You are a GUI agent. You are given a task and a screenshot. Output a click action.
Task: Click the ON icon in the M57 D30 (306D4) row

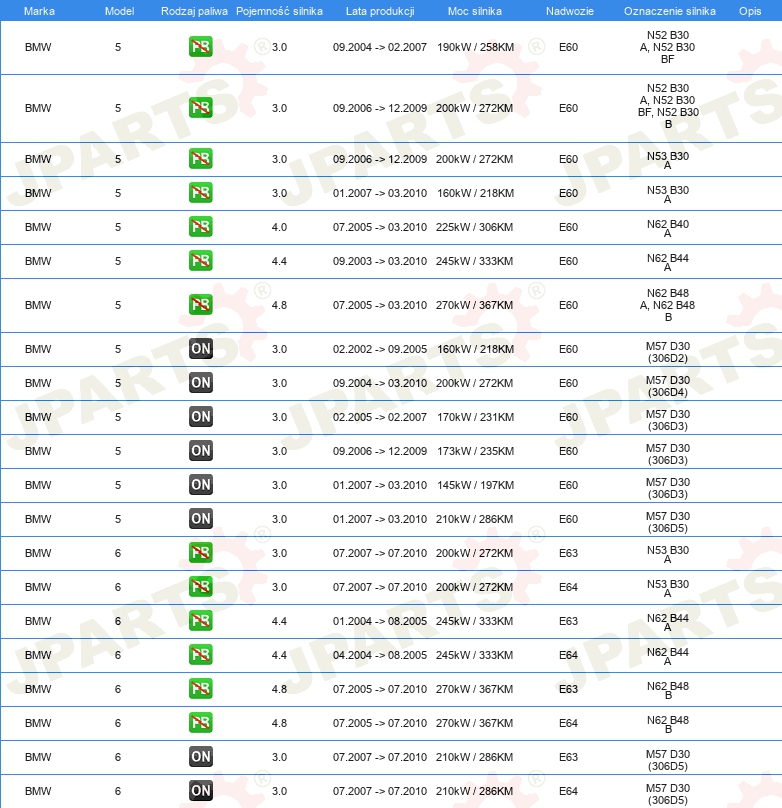point(200,383)
